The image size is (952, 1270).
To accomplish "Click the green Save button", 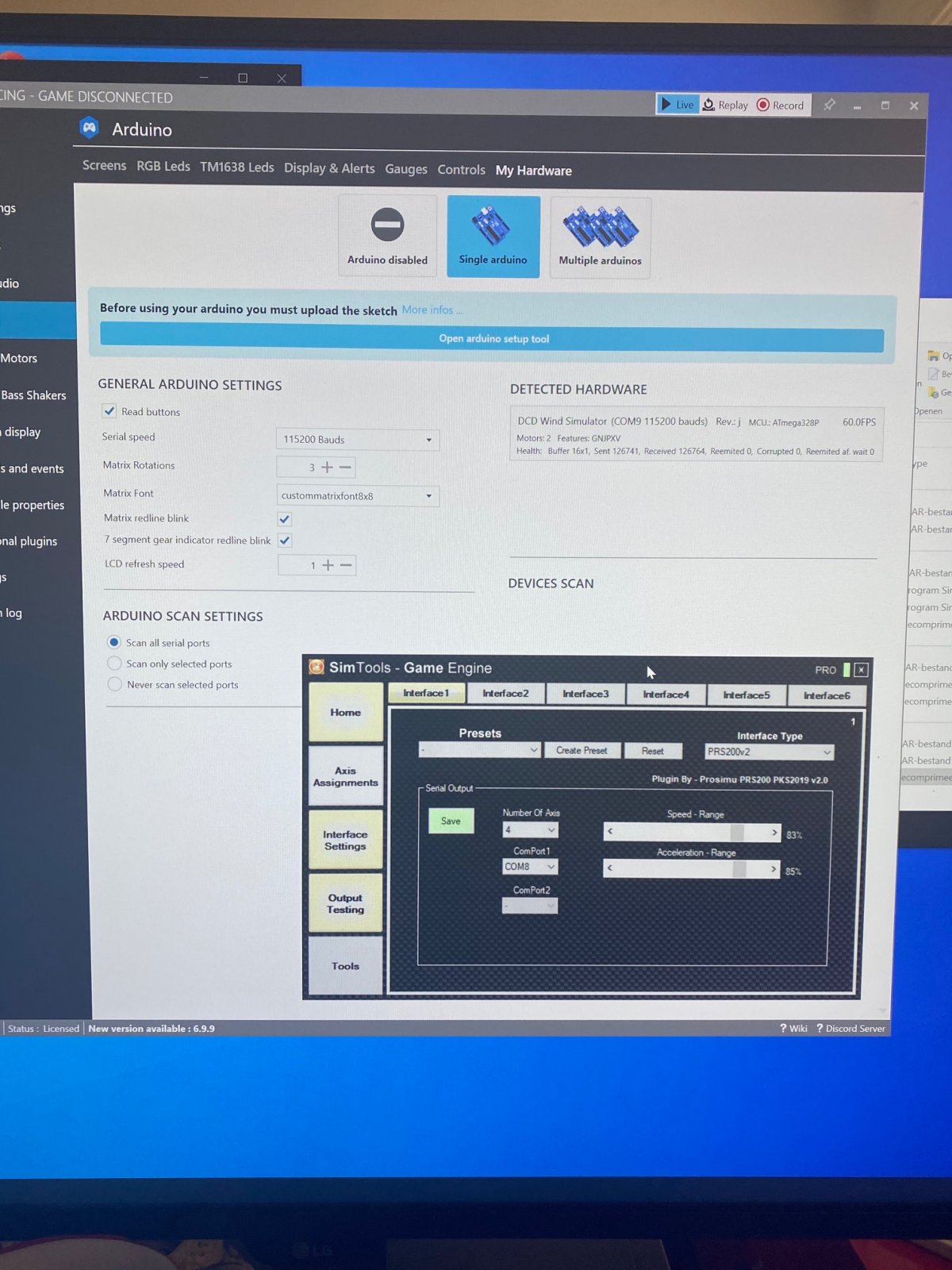I will (451, 821).
